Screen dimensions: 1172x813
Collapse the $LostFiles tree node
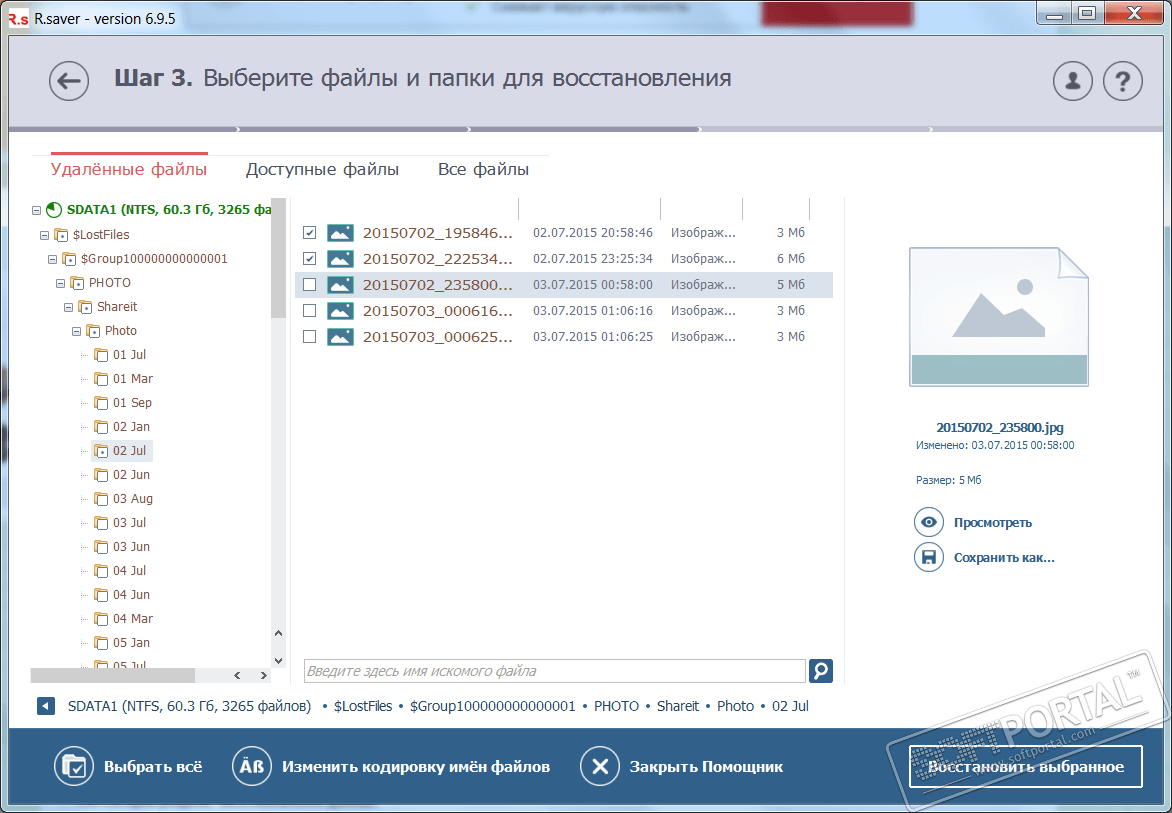point(44,235)
